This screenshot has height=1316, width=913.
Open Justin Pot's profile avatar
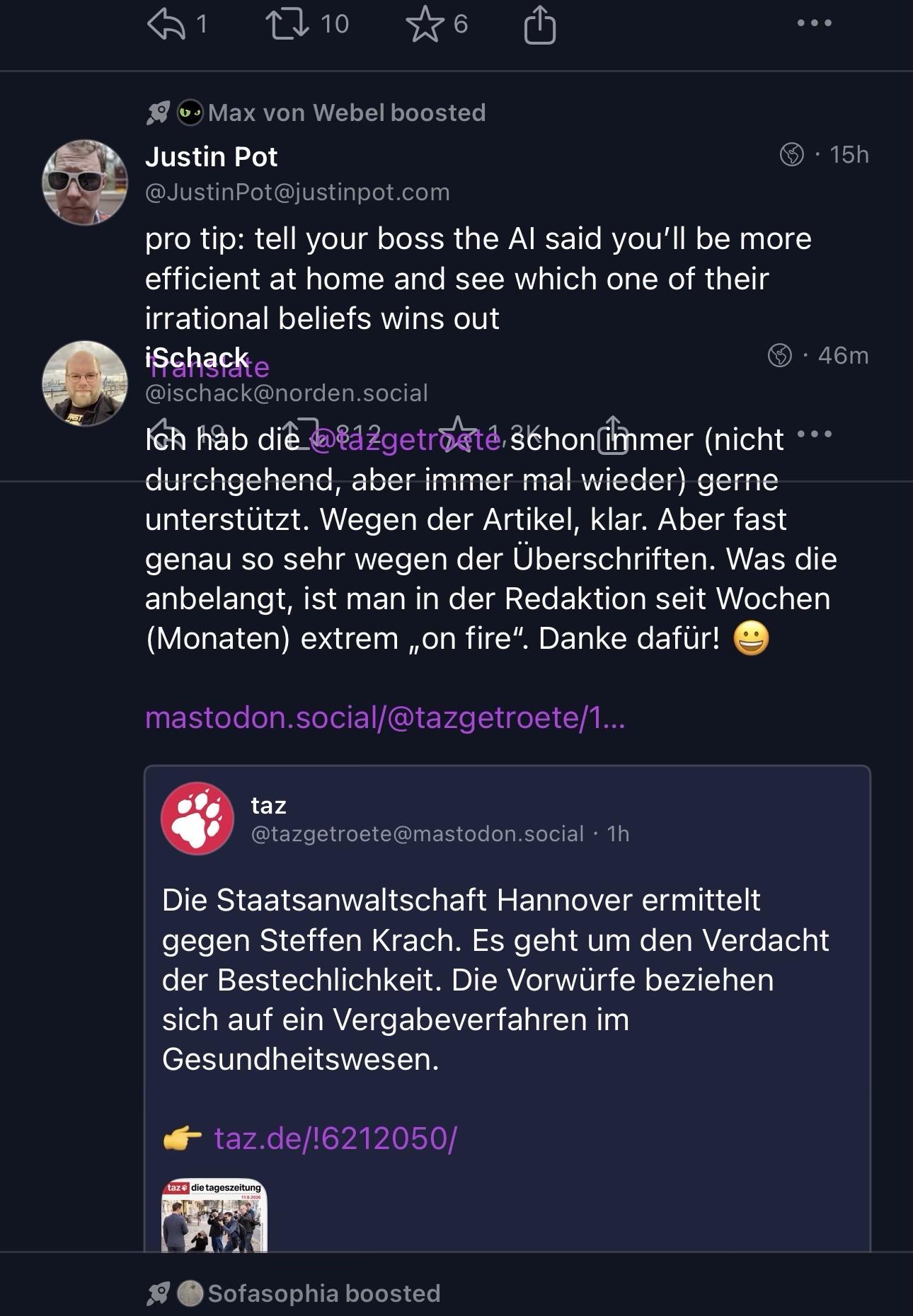tap(85, 183)
